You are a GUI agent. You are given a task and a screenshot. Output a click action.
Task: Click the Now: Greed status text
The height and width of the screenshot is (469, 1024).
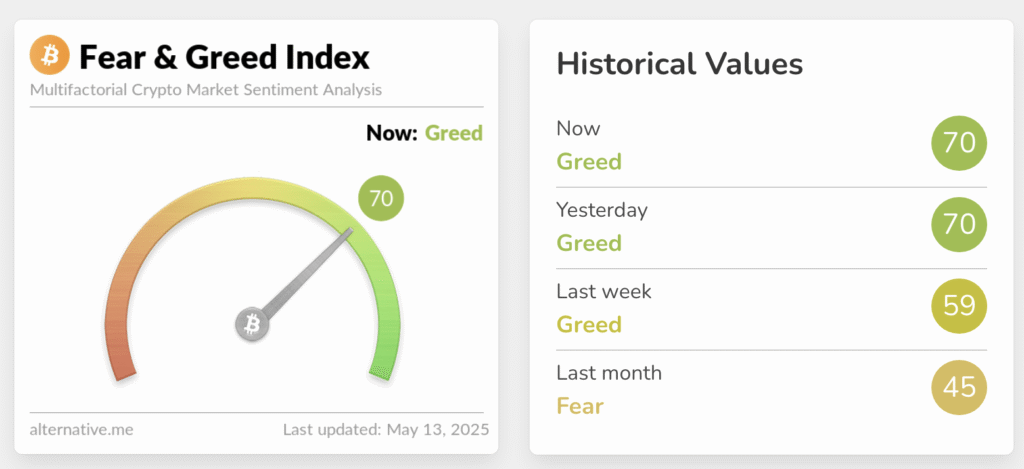pos(424,133)
